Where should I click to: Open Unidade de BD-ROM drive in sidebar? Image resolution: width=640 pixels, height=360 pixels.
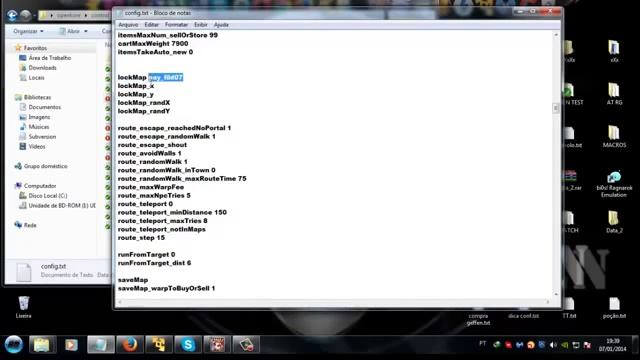click(61, 206)
